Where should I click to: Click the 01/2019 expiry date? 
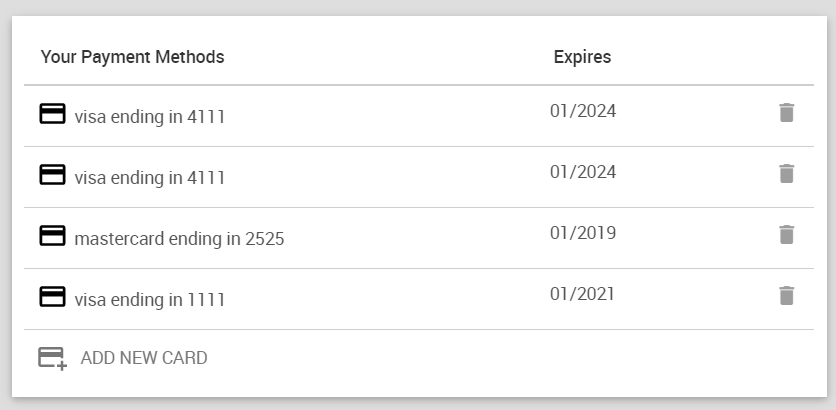(x=583, y=233)
